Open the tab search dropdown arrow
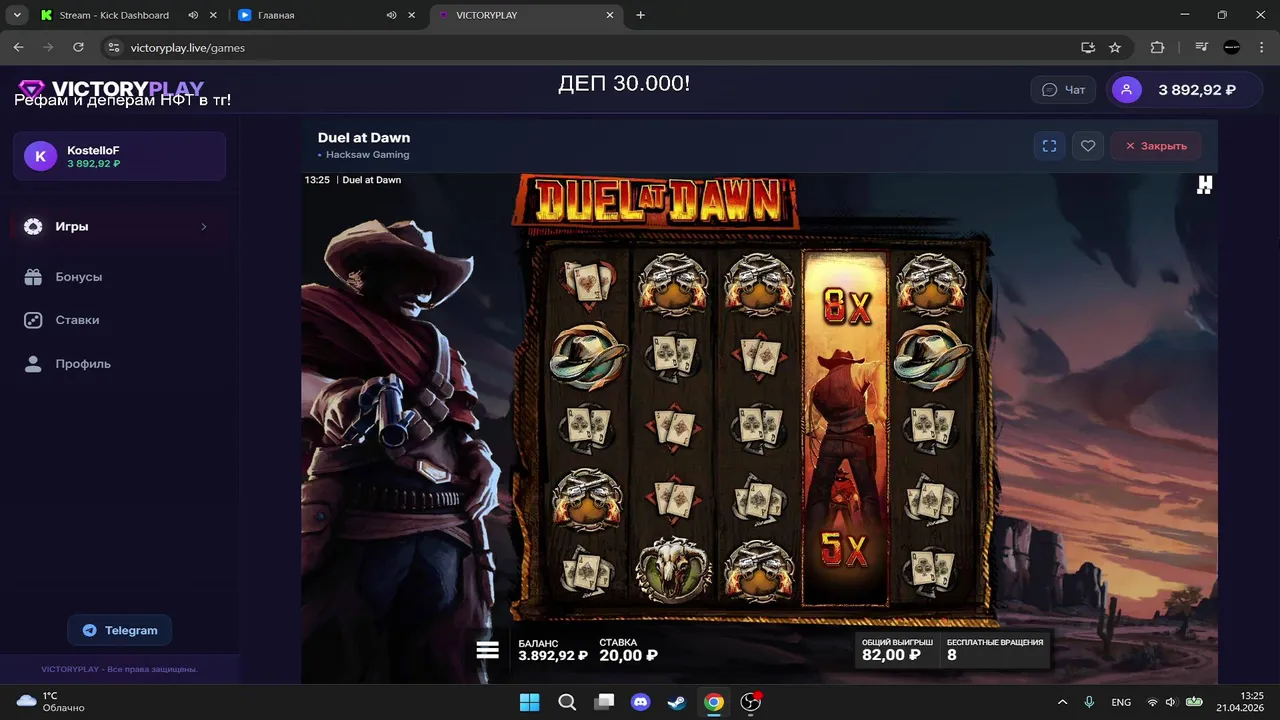The width and height of the screenshot is (1280, 720). (x=17, y=15)
